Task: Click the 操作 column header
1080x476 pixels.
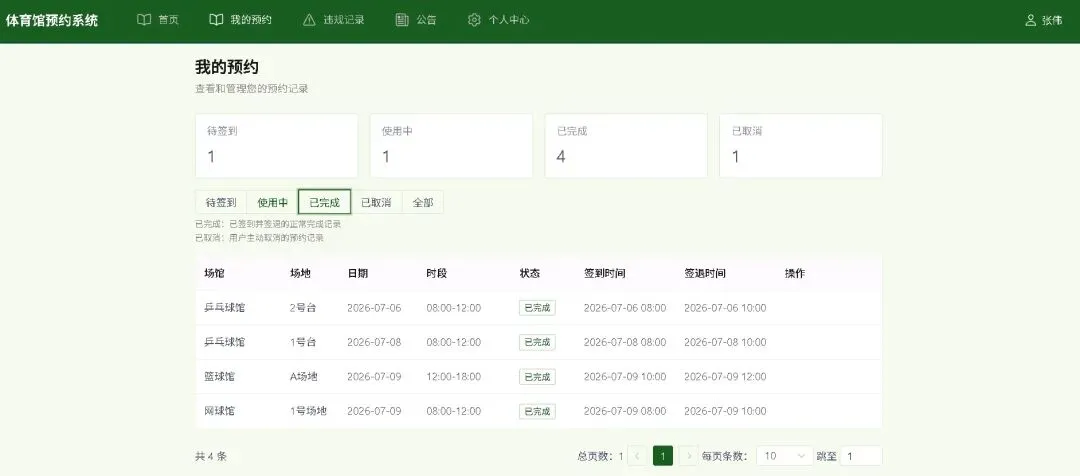Action: coord(795,273)
